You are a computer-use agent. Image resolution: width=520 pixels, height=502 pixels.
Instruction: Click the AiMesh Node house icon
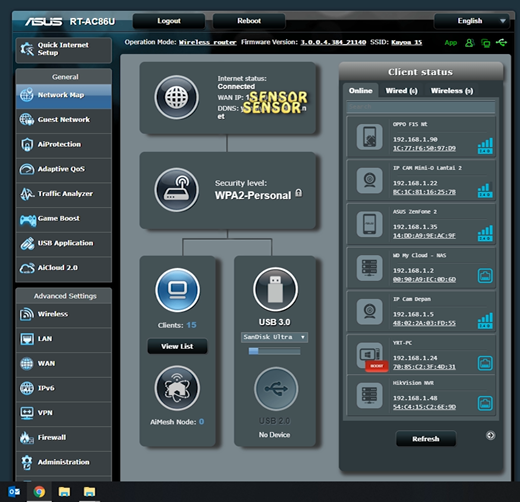pyautogui.click(x=177, y=388)
